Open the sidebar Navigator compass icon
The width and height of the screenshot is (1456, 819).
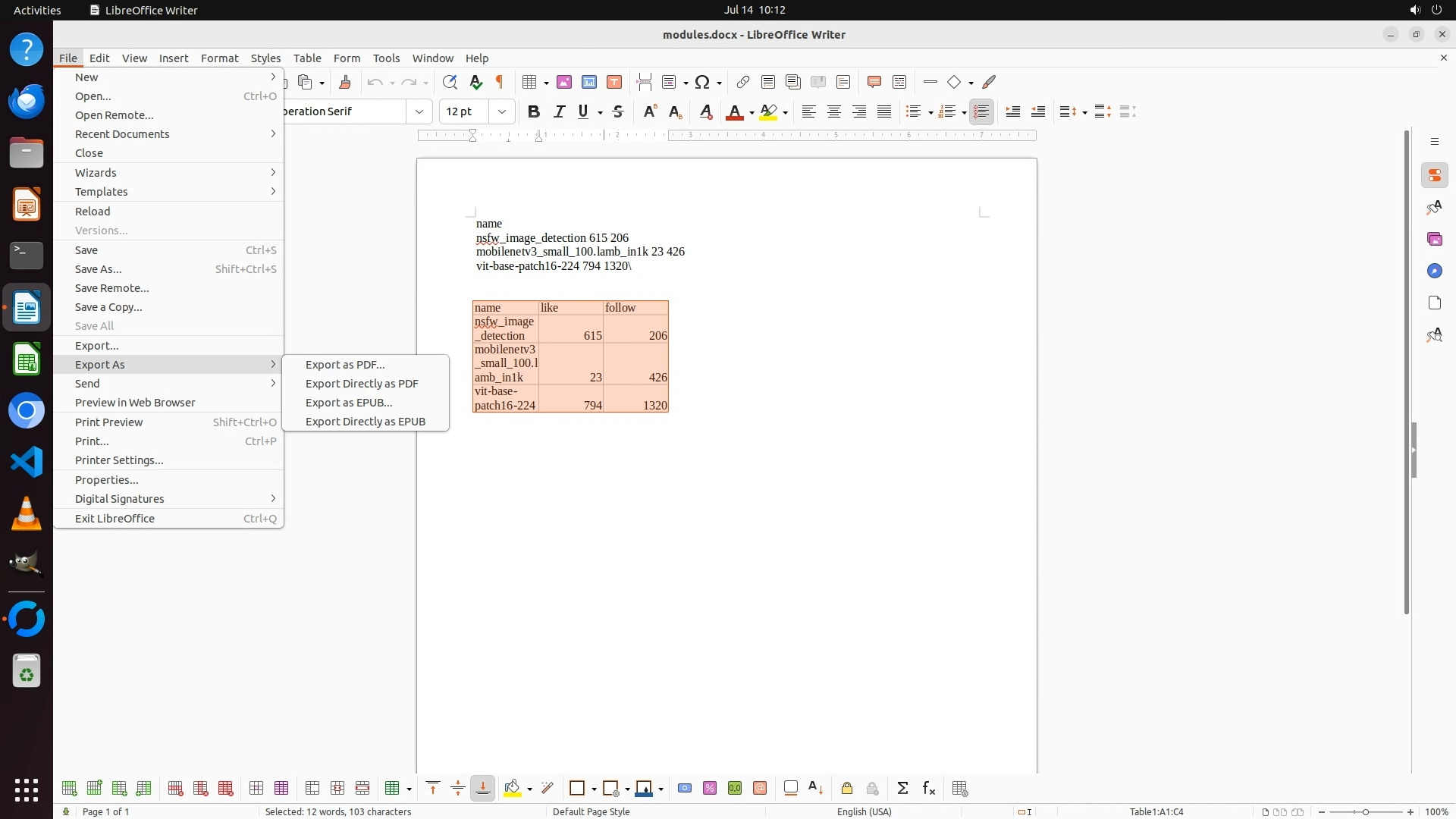tap(1434, 271)
